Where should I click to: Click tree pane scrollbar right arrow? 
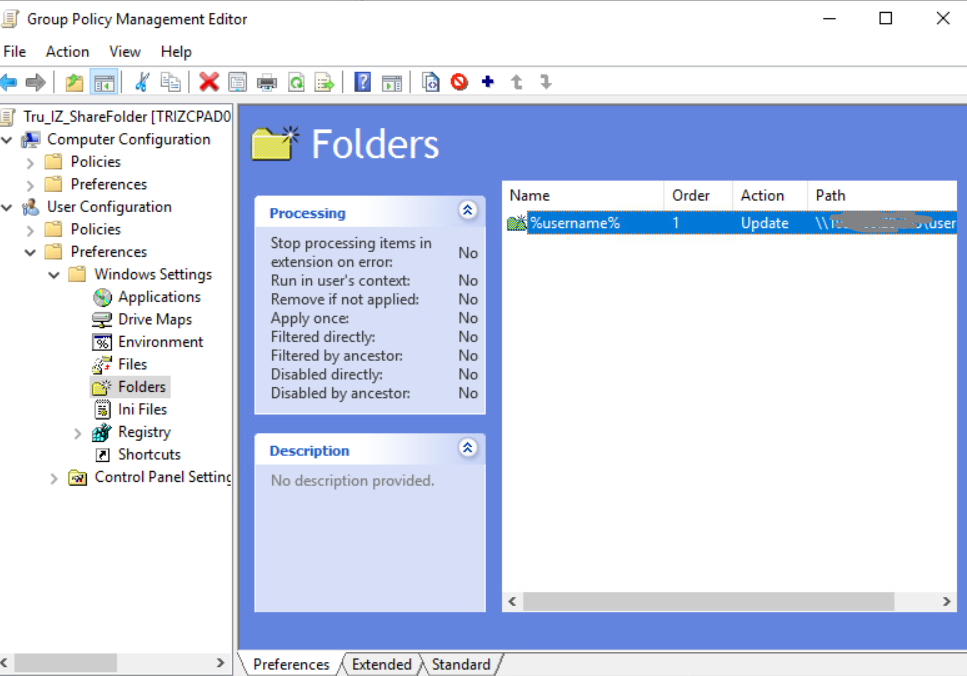coord(220,663)
